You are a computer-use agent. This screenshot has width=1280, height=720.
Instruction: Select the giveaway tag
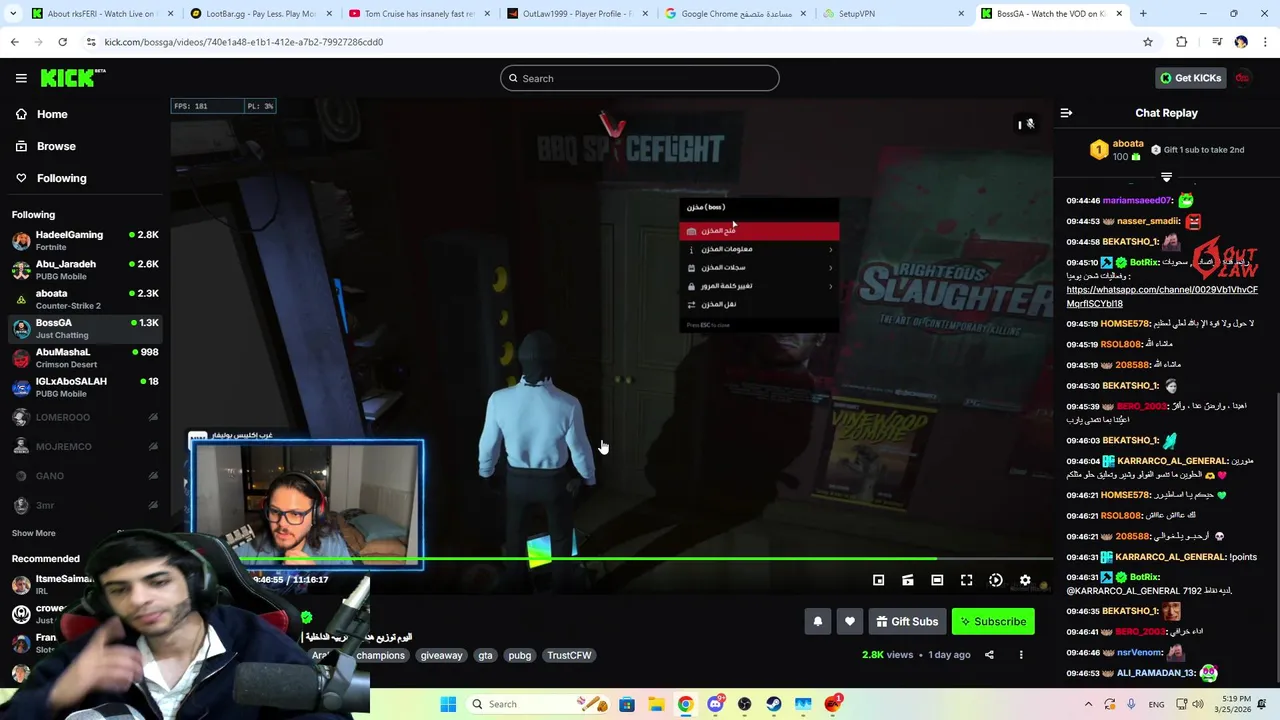(x=441, y=655)
